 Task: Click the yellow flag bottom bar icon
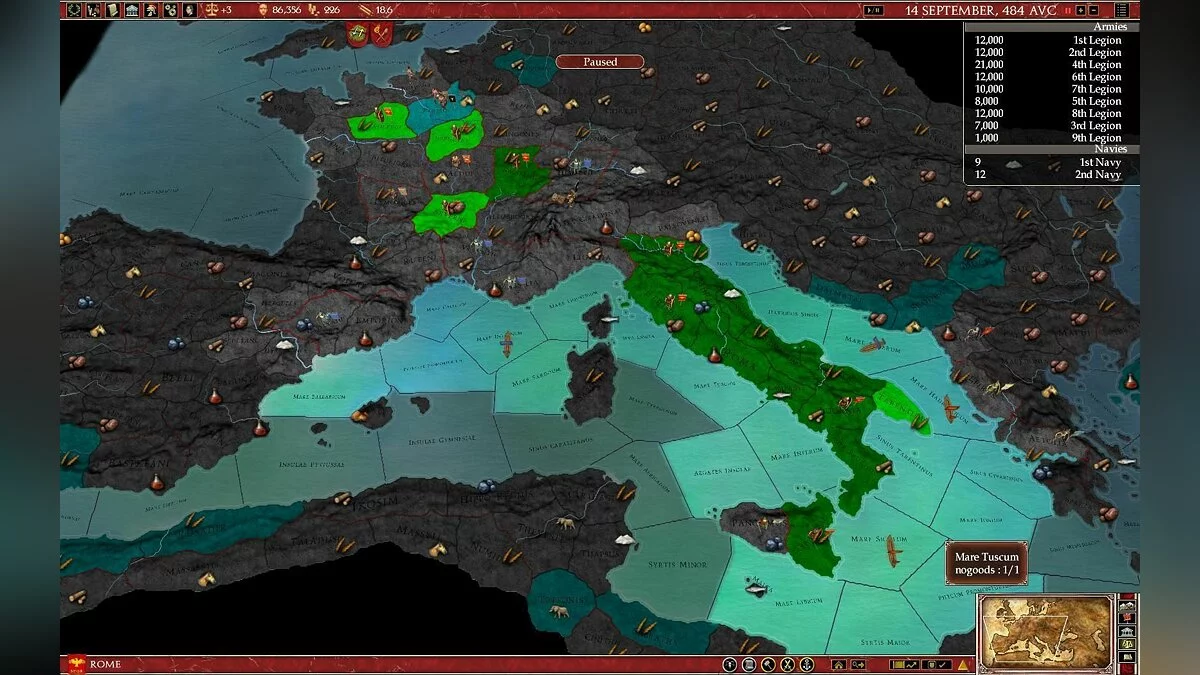coord(898,665)
